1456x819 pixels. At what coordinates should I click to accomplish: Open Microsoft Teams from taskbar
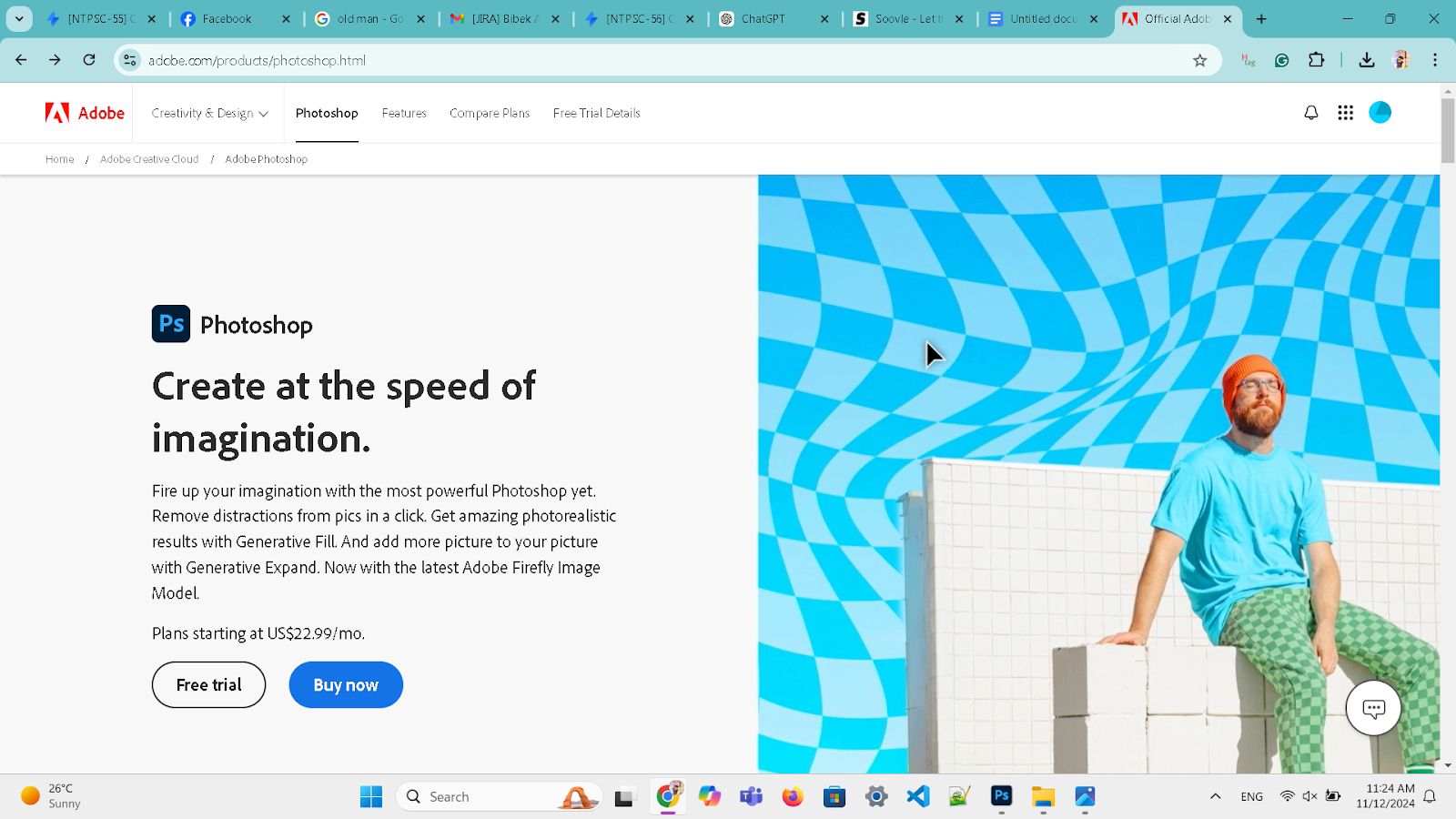751,796
